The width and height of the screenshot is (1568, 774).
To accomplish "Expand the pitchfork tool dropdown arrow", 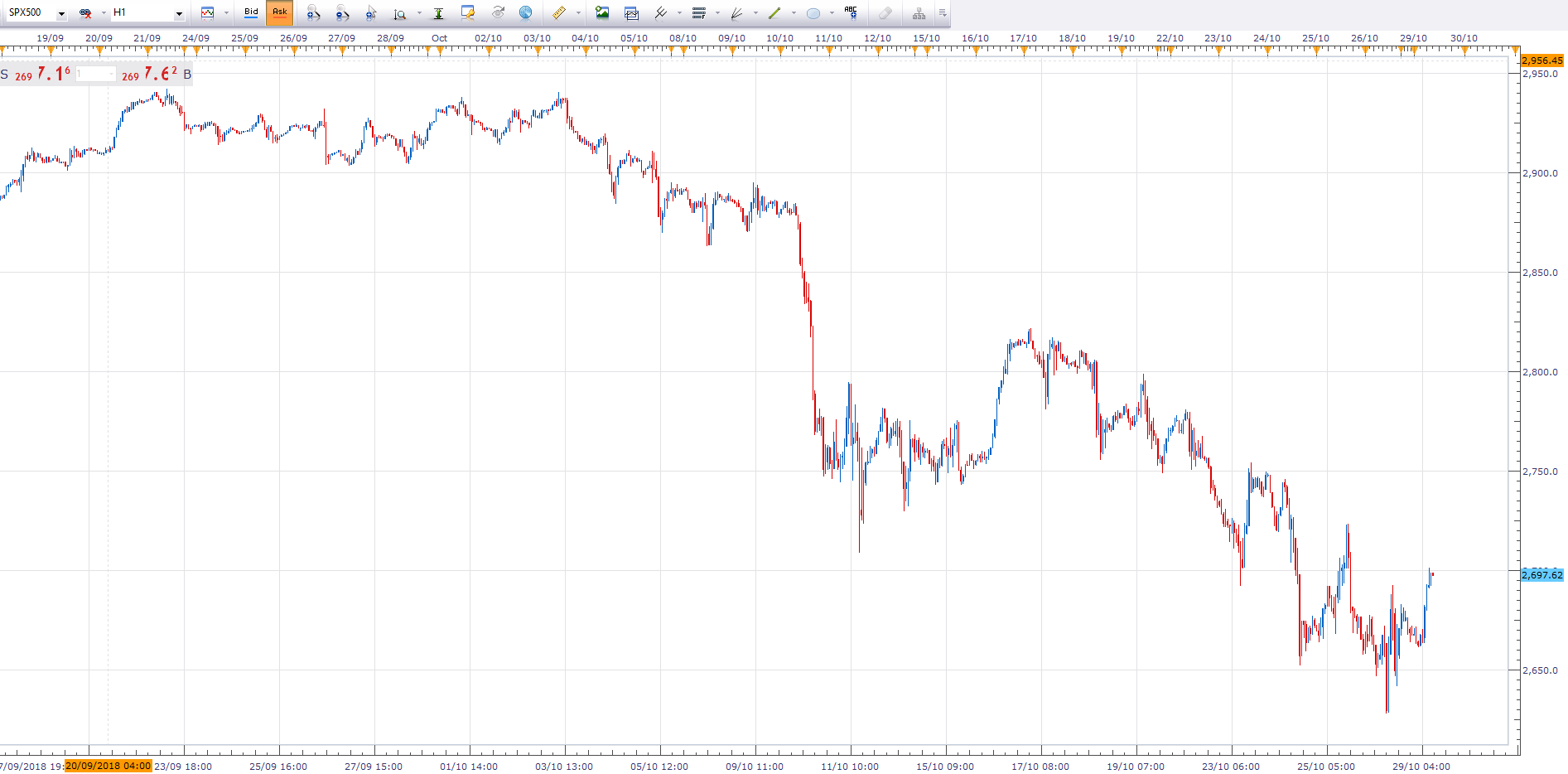I will 679,13.
